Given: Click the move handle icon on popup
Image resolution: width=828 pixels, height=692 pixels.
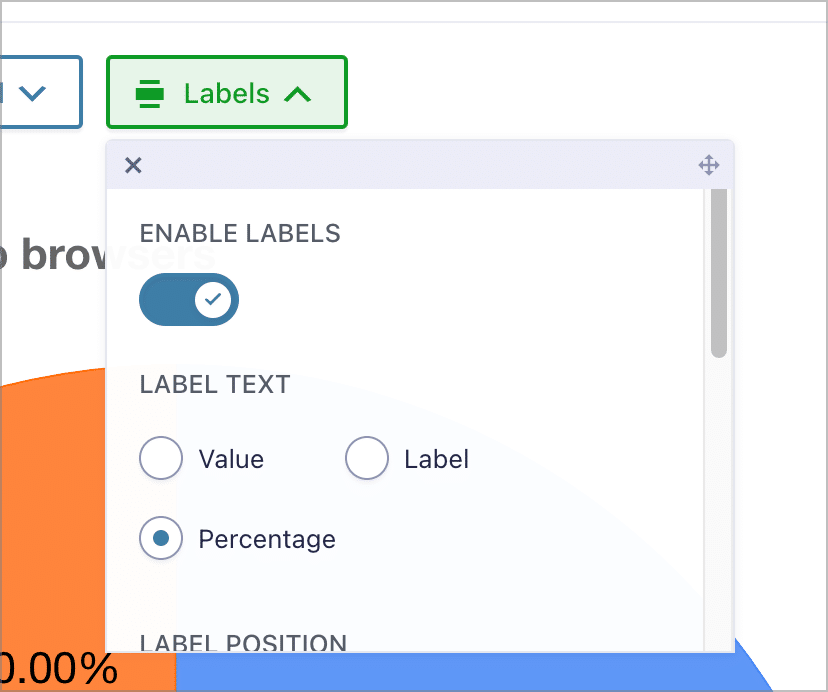Looking at the screenshot, I should coord(709,165).
